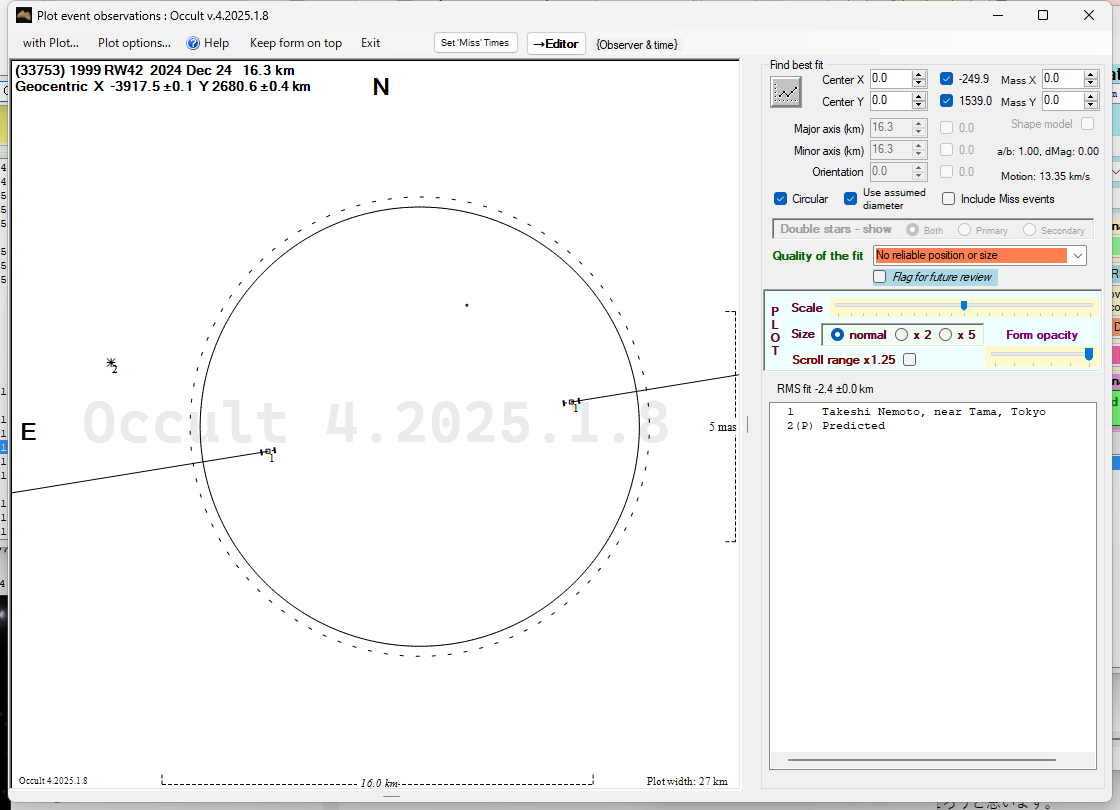Increase Center X with up spinner arrow
Image resolution: width=1120 pixels, height=810 pixels.
[x=919, y=75]
